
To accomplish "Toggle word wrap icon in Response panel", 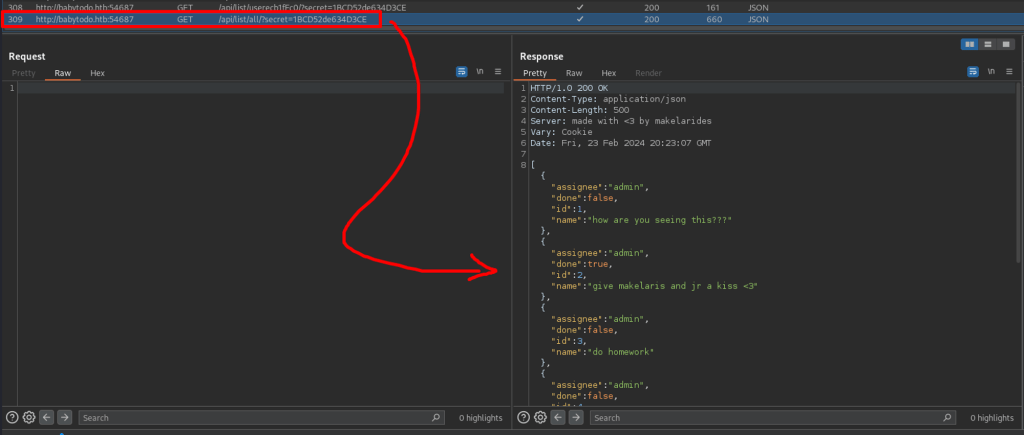I will [973, 72].
